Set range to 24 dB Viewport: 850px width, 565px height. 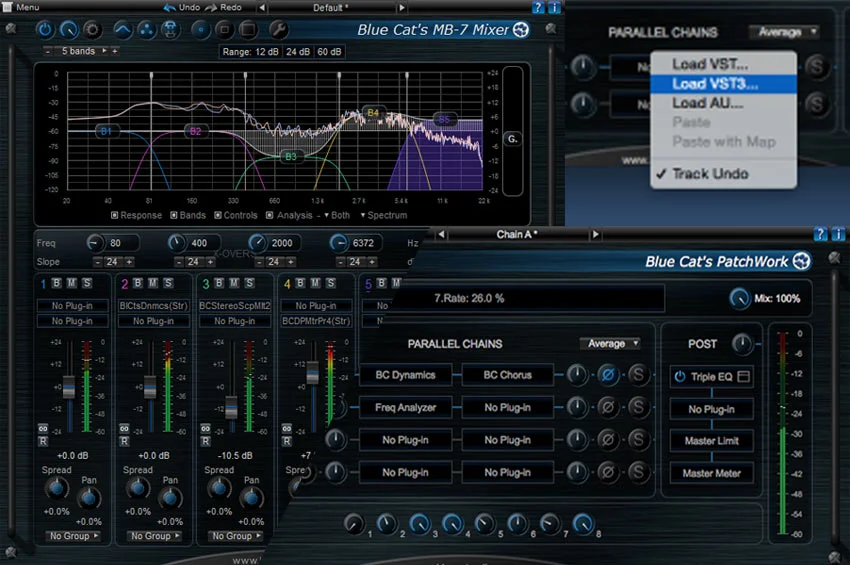298,52
